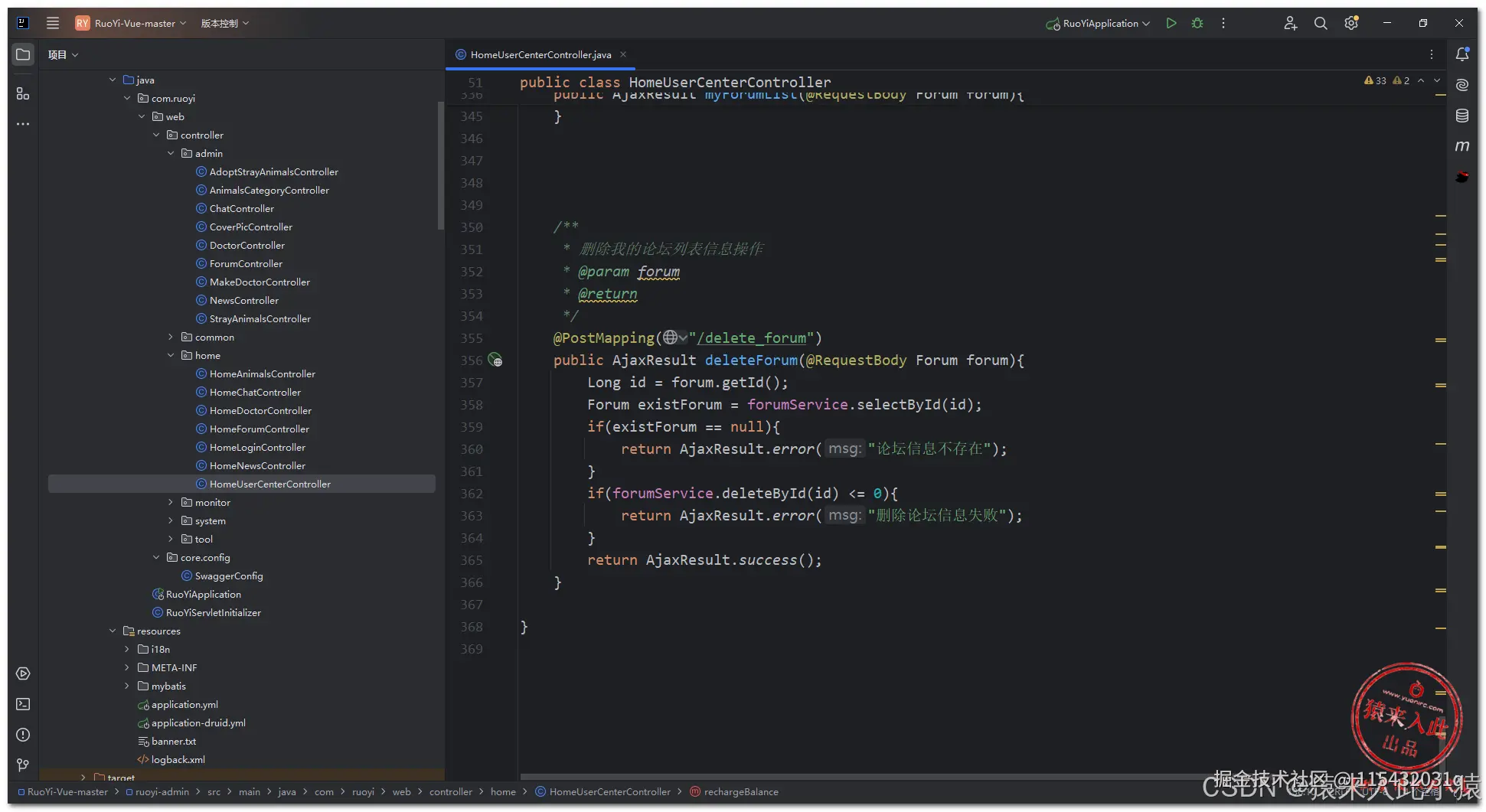1486x812 pixels.
Task: Open the Structure tool window icon
Action: [23, 93]
